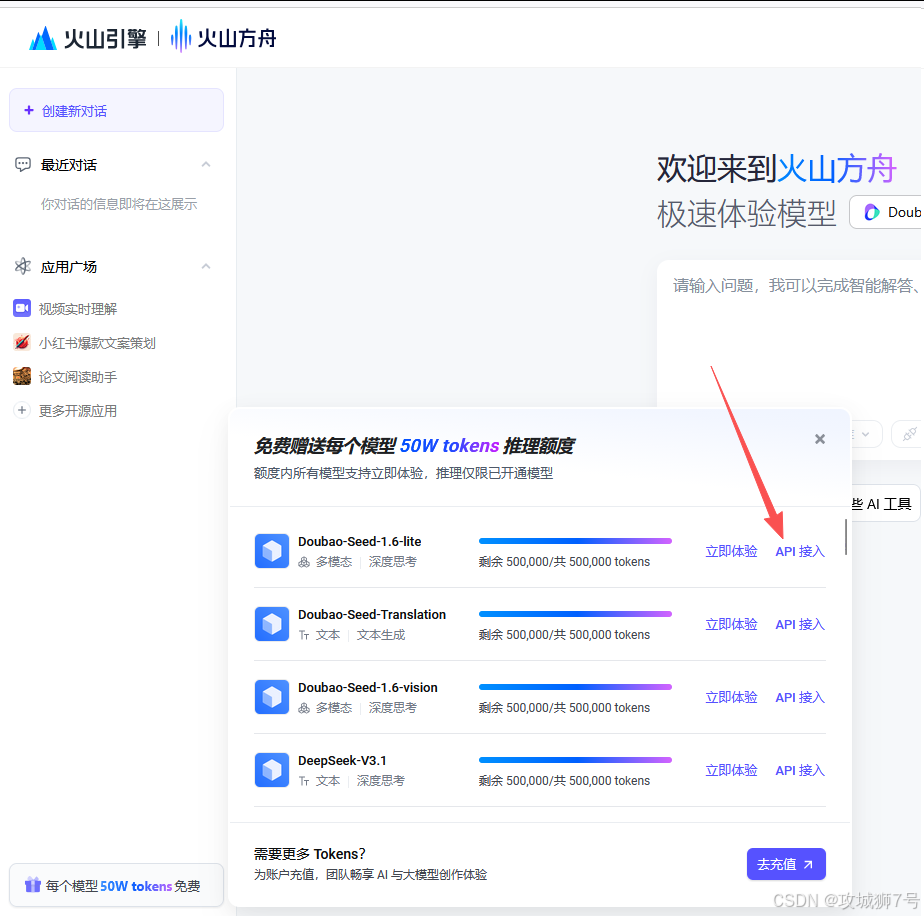Collapse the 应用广场 section
Image resolution: width=924 pixels, height=916 pixels.
pyautogui.click(x=206, y=266)
